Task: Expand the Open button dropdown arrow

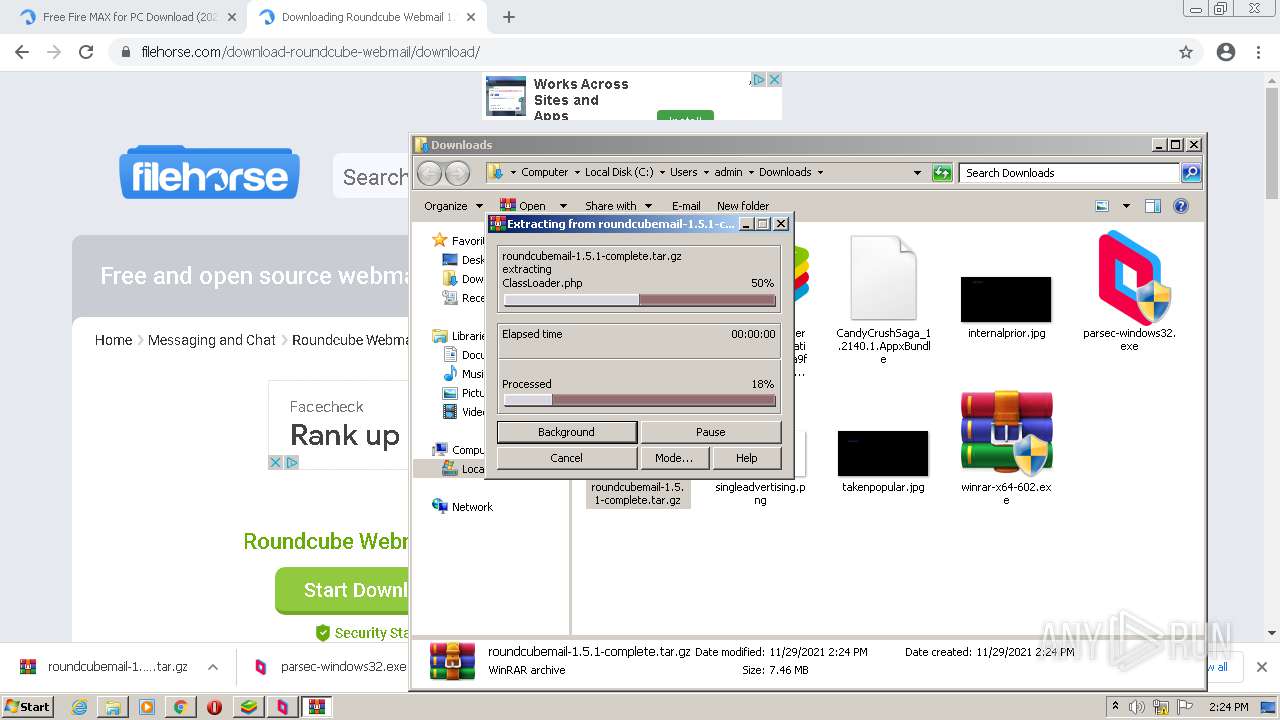Action: point(563,206)
